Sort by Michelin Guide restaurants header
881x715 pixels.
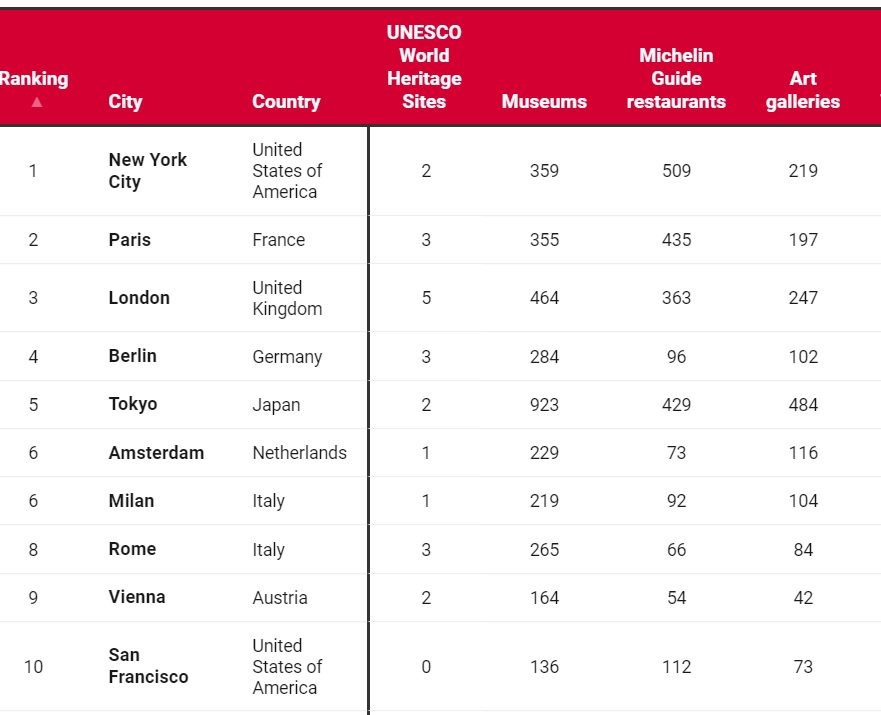pyautogui.click(x=676, y=78)
